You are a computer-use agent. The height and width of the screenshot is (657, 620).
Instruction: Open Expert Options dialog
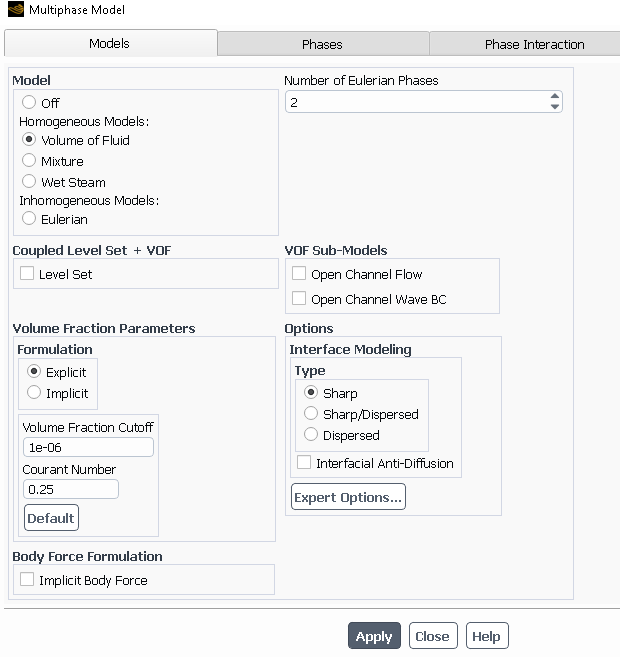[x=348, y=497]
